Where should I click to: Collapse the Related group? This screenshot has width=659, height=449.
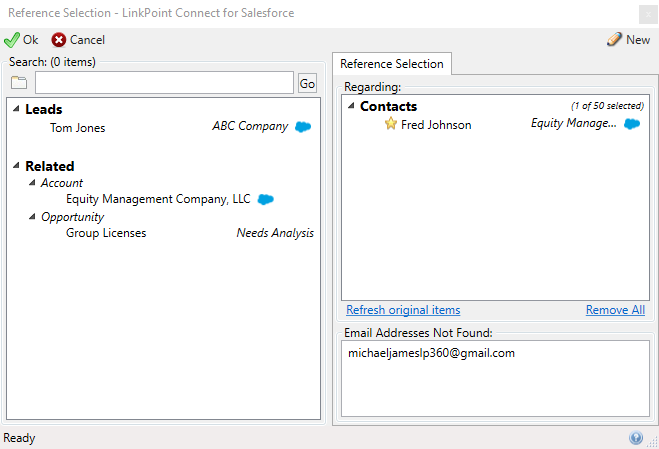coord(16,166)
